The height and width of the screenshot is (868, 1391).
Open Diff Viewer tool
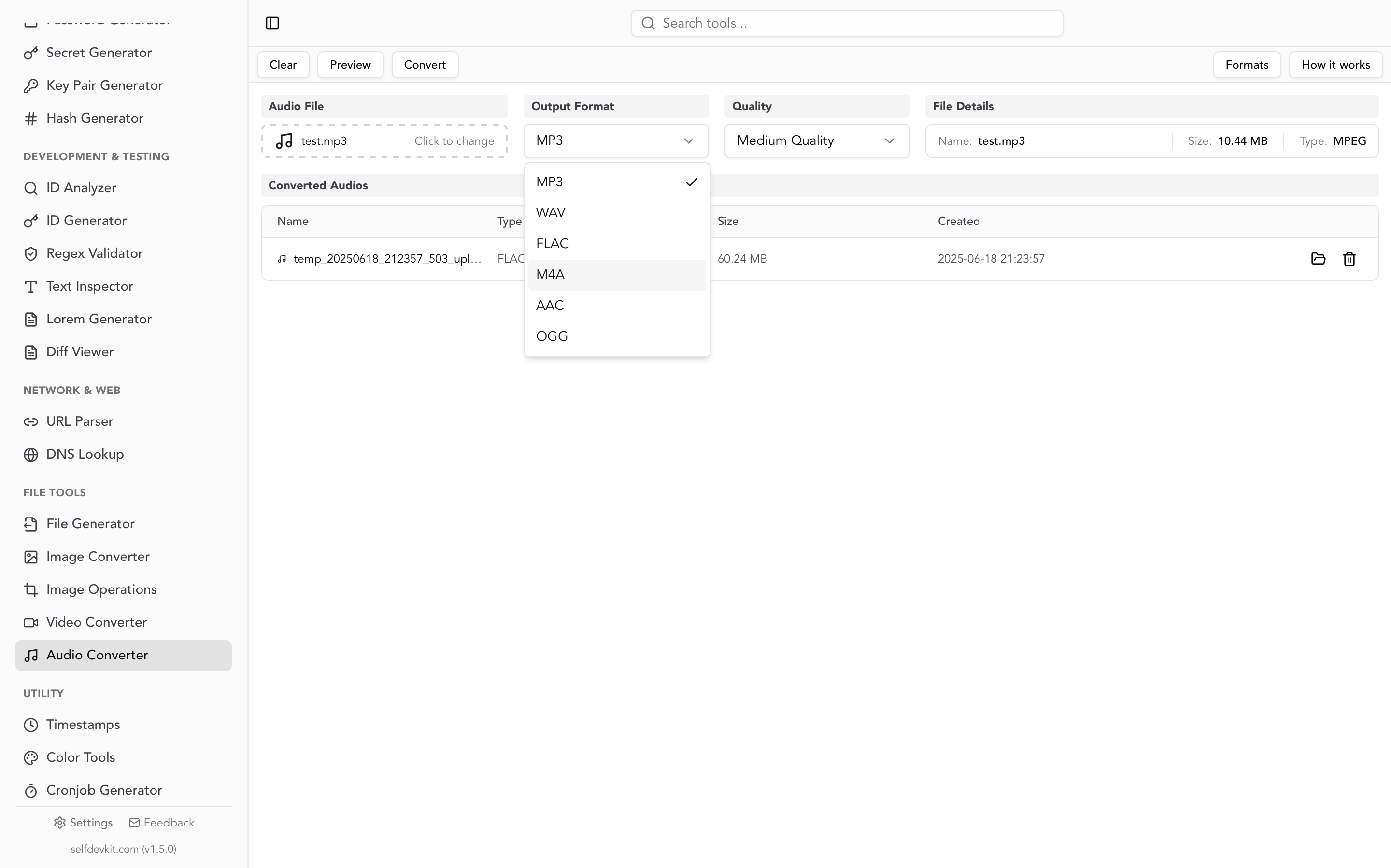pyautogui.click(x=124, y=352)
